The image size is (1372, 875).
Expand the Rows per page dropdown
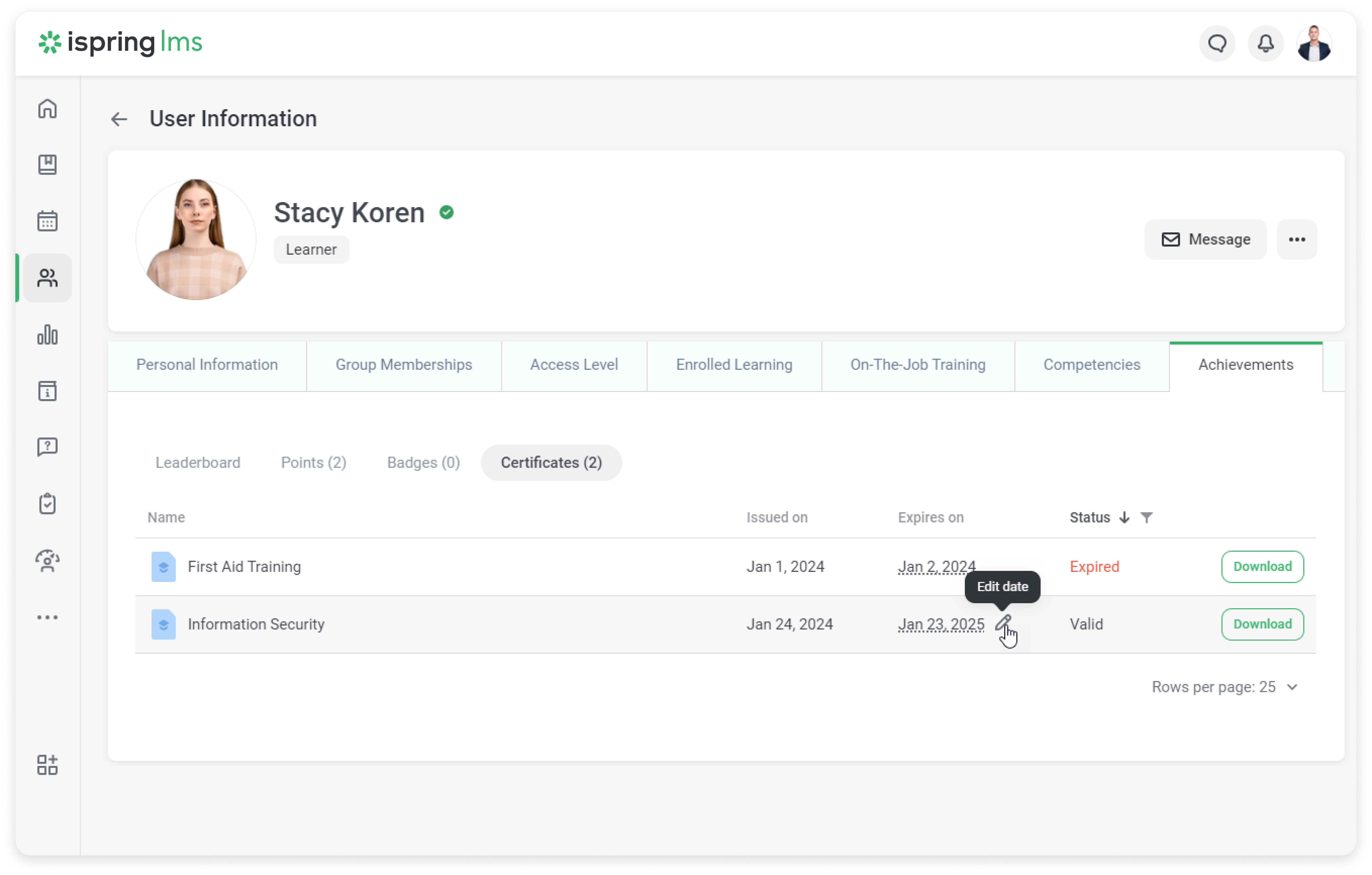(1292, 687)
